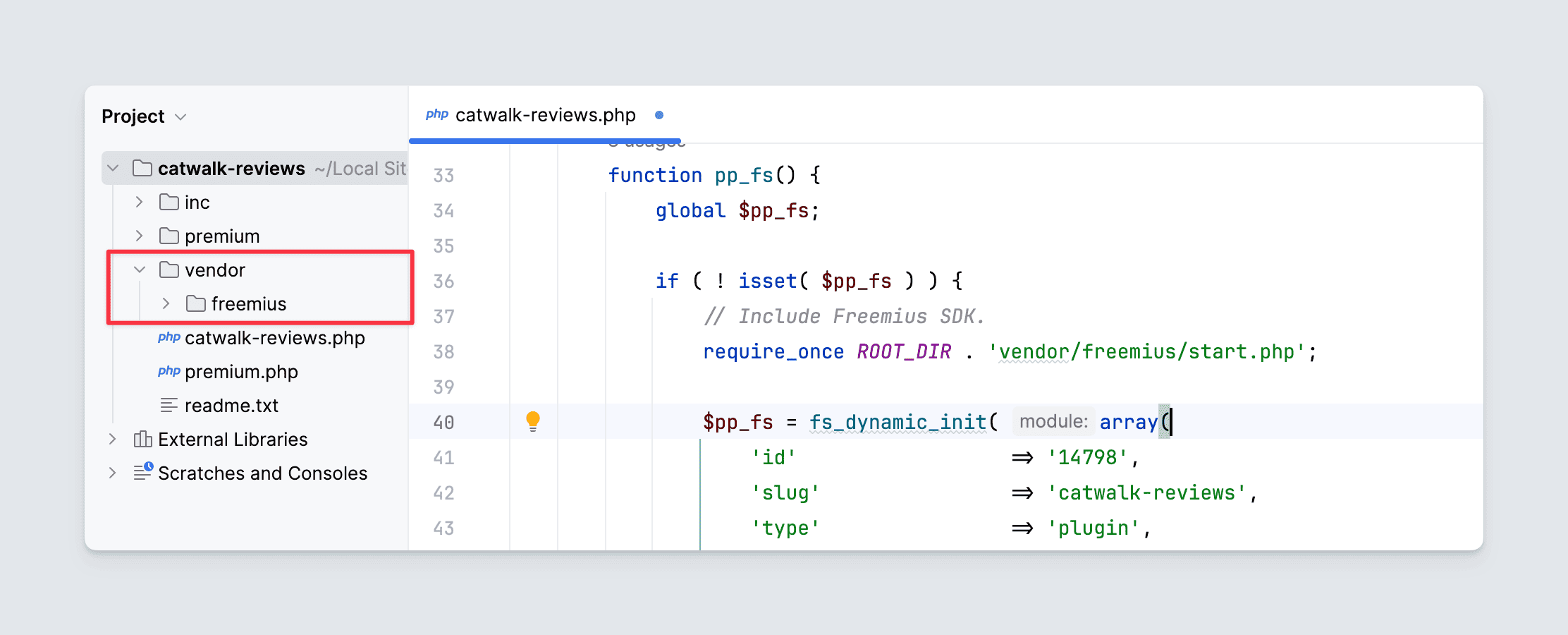
Task: Click 'global' keyword on line 34
Action: [690, 210]
